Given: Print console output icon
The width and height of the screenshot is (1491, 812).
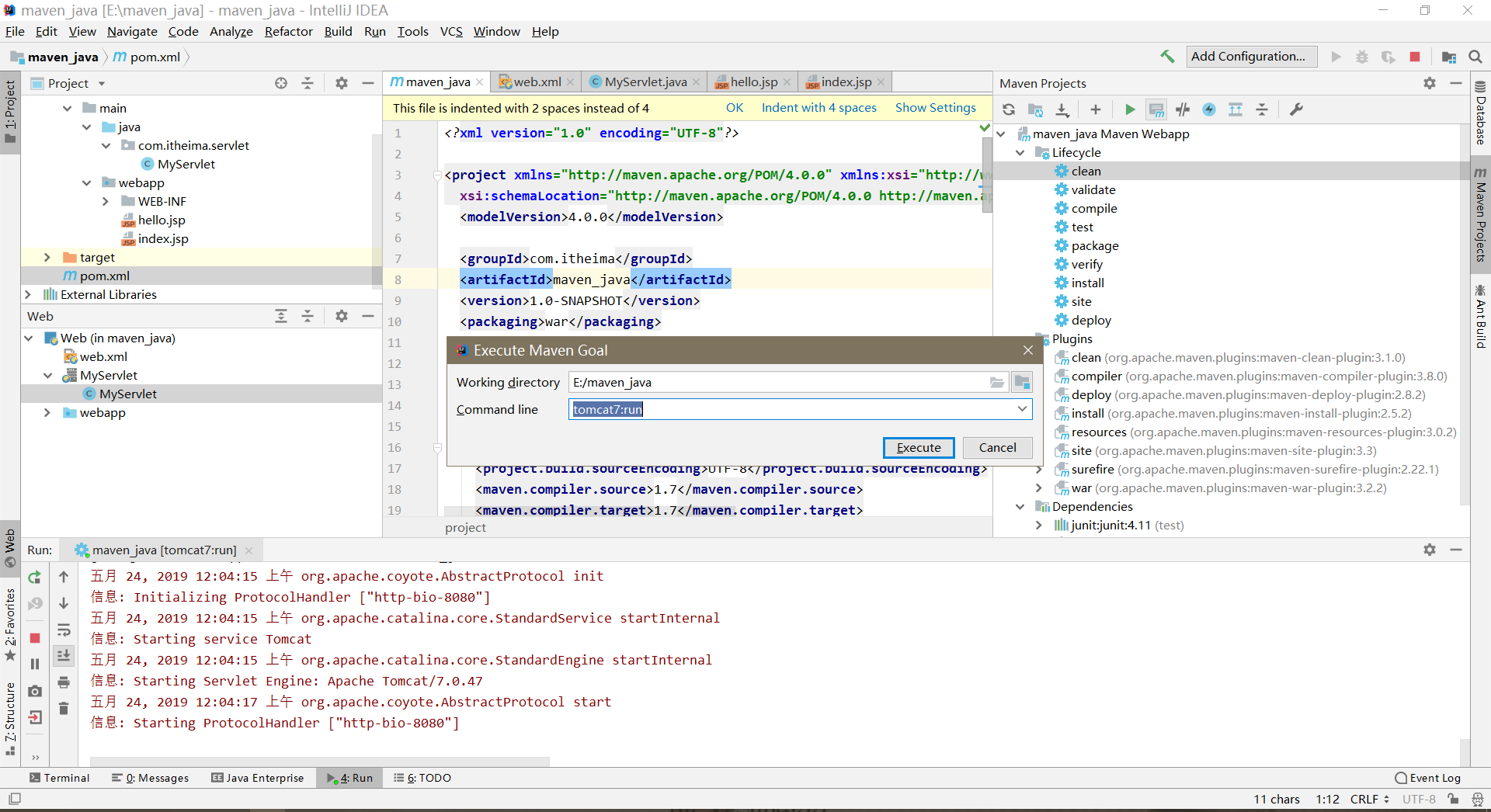Looking at the screenshot, I should coord(64,682).
